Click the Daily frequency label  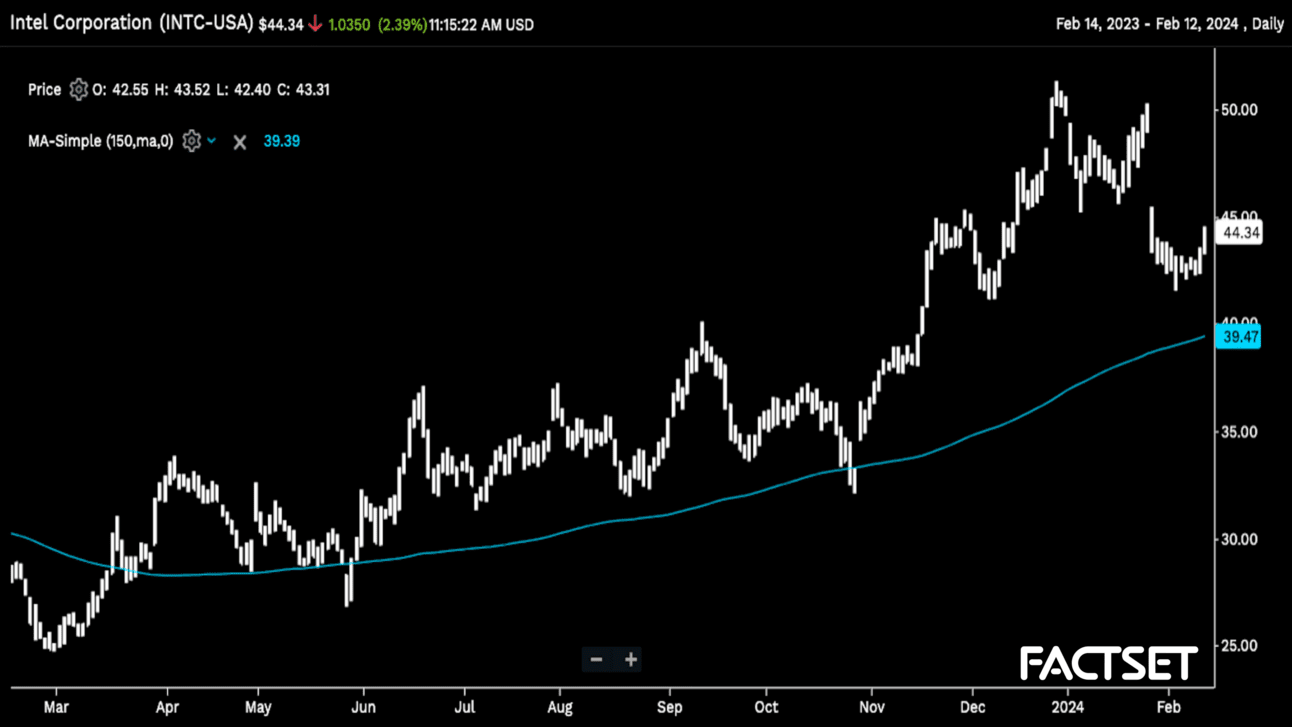pyautogui.click(x=1266, y=24)
